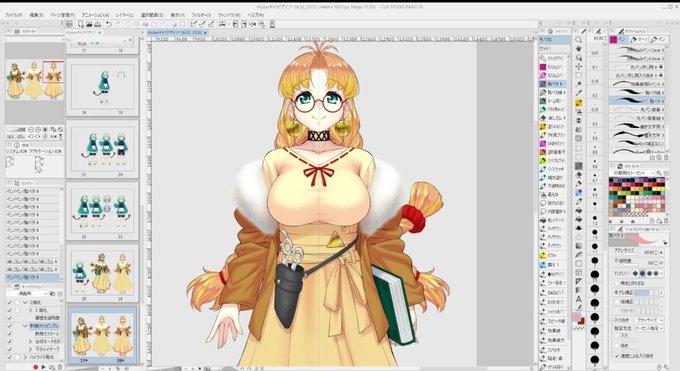Select the last highlighted history entry ペン/ペン/製ペタ
The image size is (680, 371).
point(33,277)
